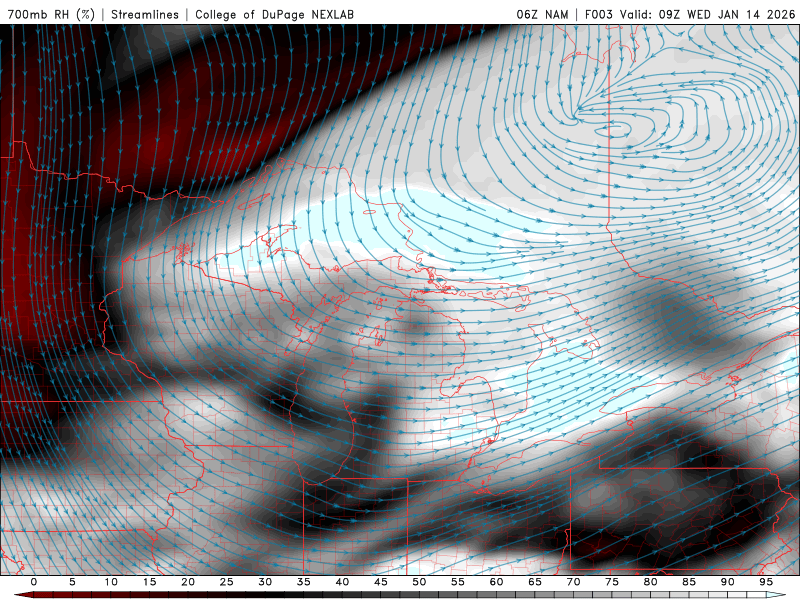Click the 'F003' forecast hour text
800x600 pixels.
coord(599,14)
